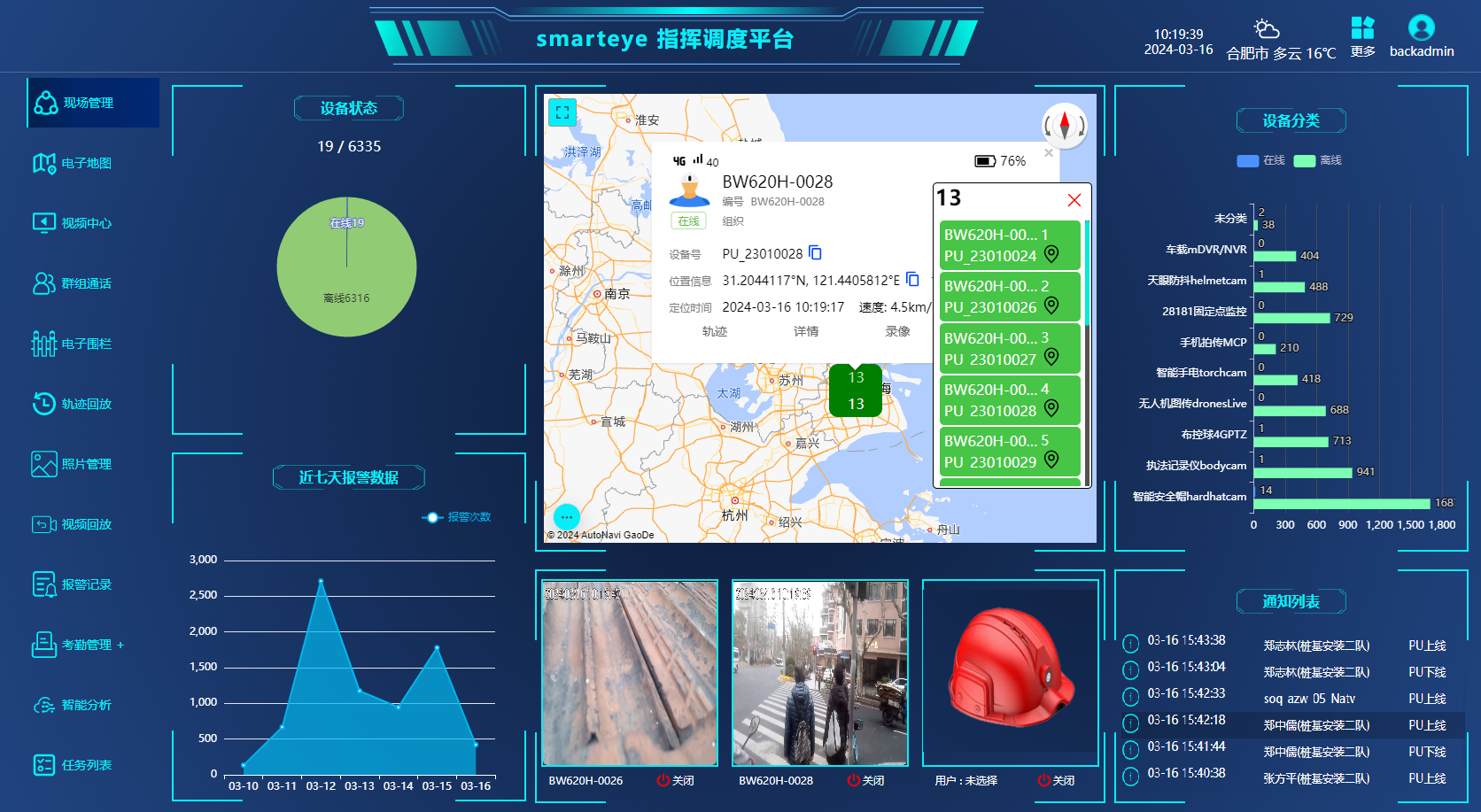
Task: Click 关闭 under the BW620H-0028 video
Action: 865,780
